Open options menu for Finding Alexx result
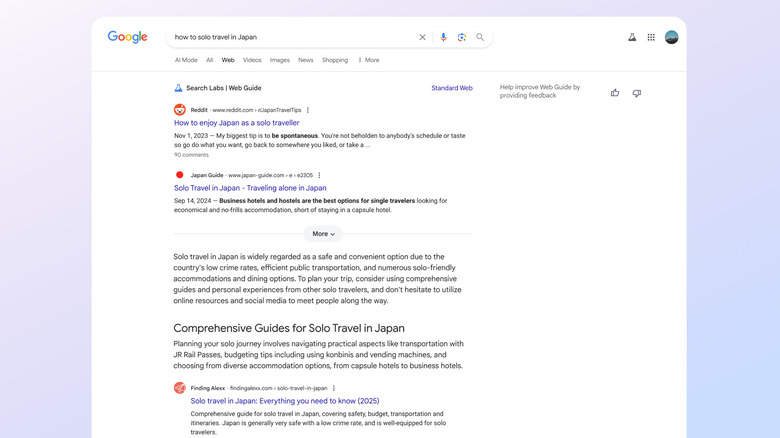The height and width of the screenshot is (438, 780). click(334, 388)
